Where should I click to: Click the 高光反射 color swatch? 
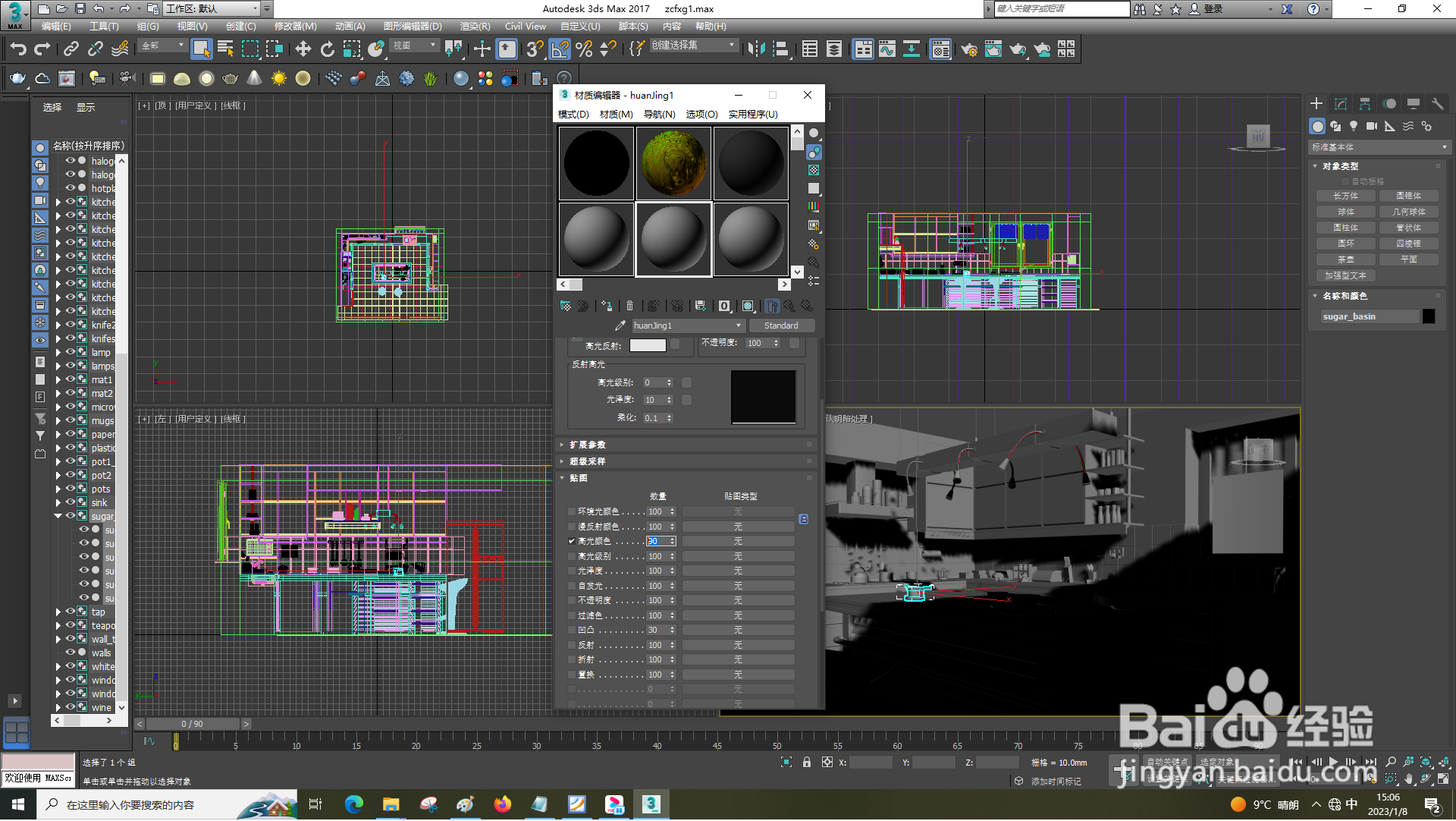[648, 345]
